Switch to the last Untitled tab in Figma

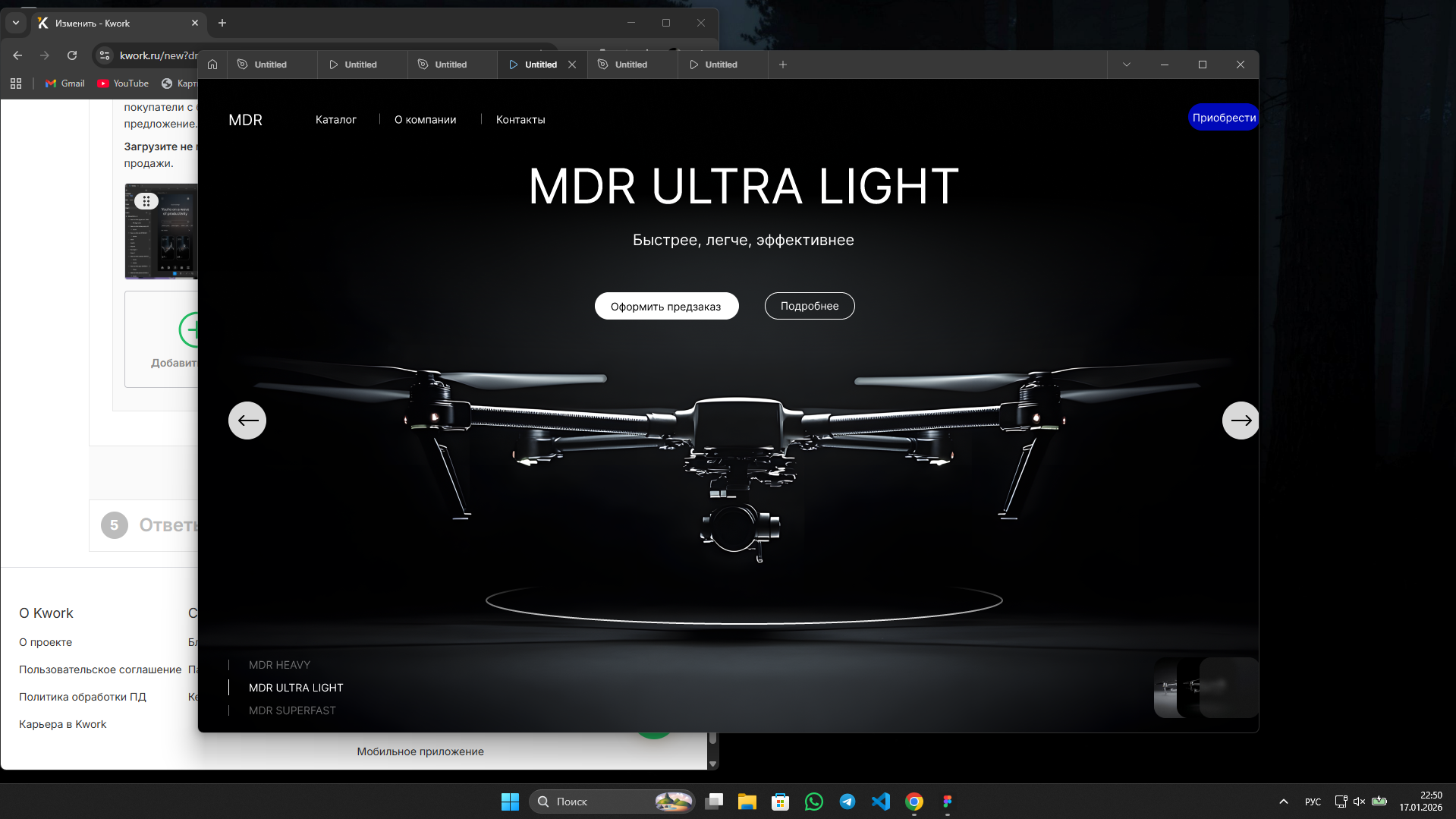722,65
